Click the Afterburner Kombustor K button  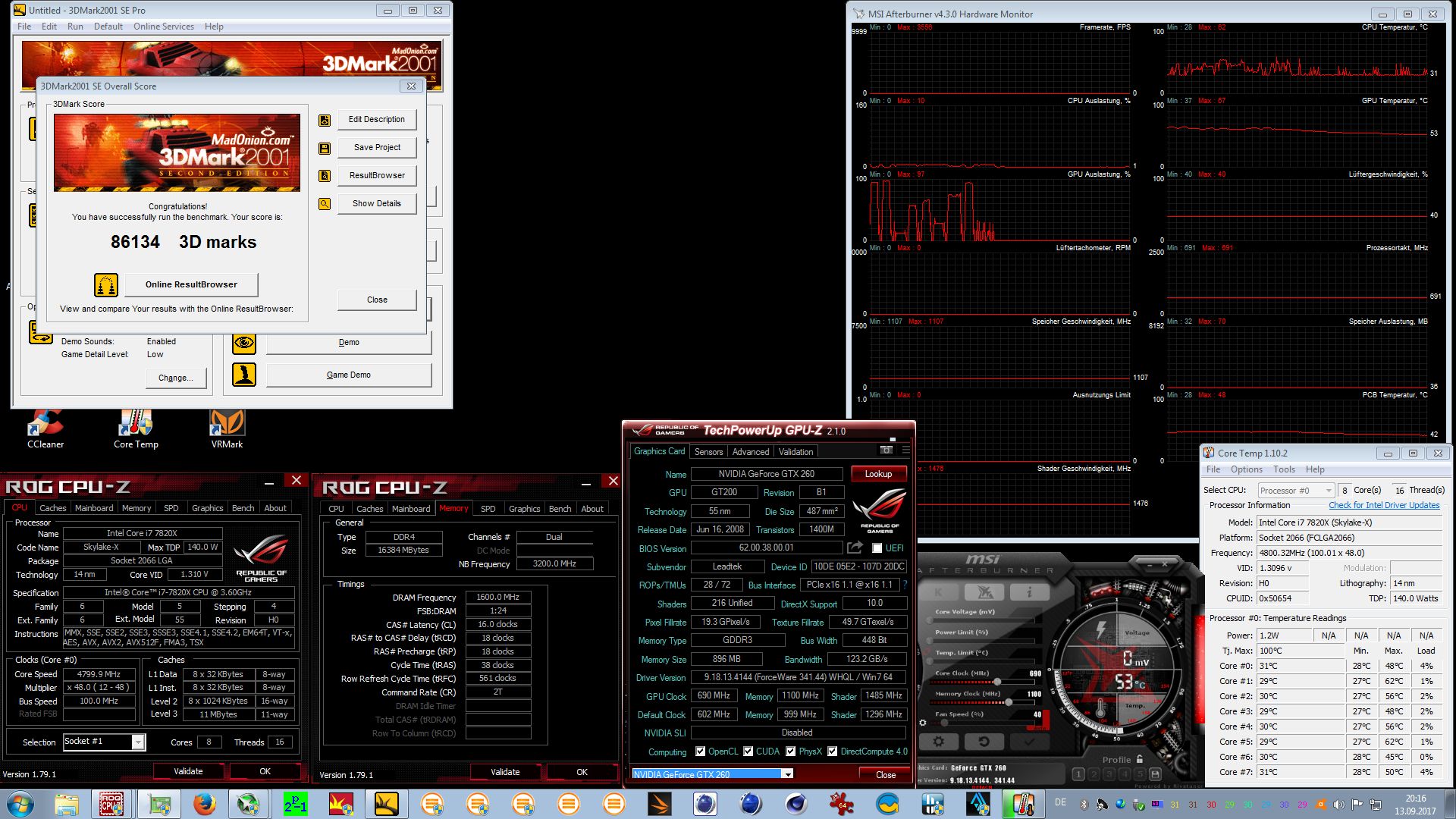[939, 592]
